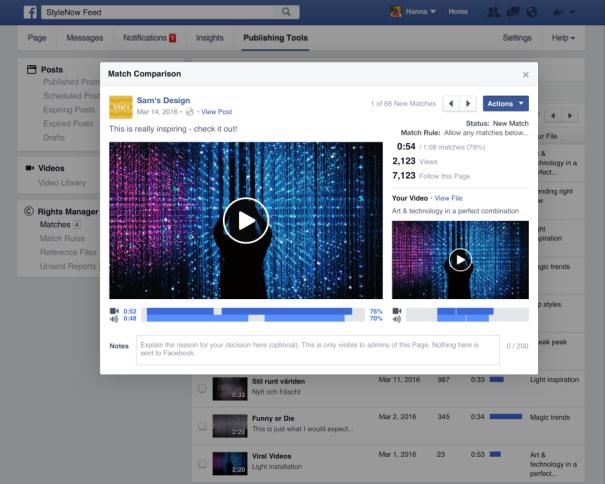Play the Sam's Design matched video
The image size is (605, 484).
coord(245,220)
